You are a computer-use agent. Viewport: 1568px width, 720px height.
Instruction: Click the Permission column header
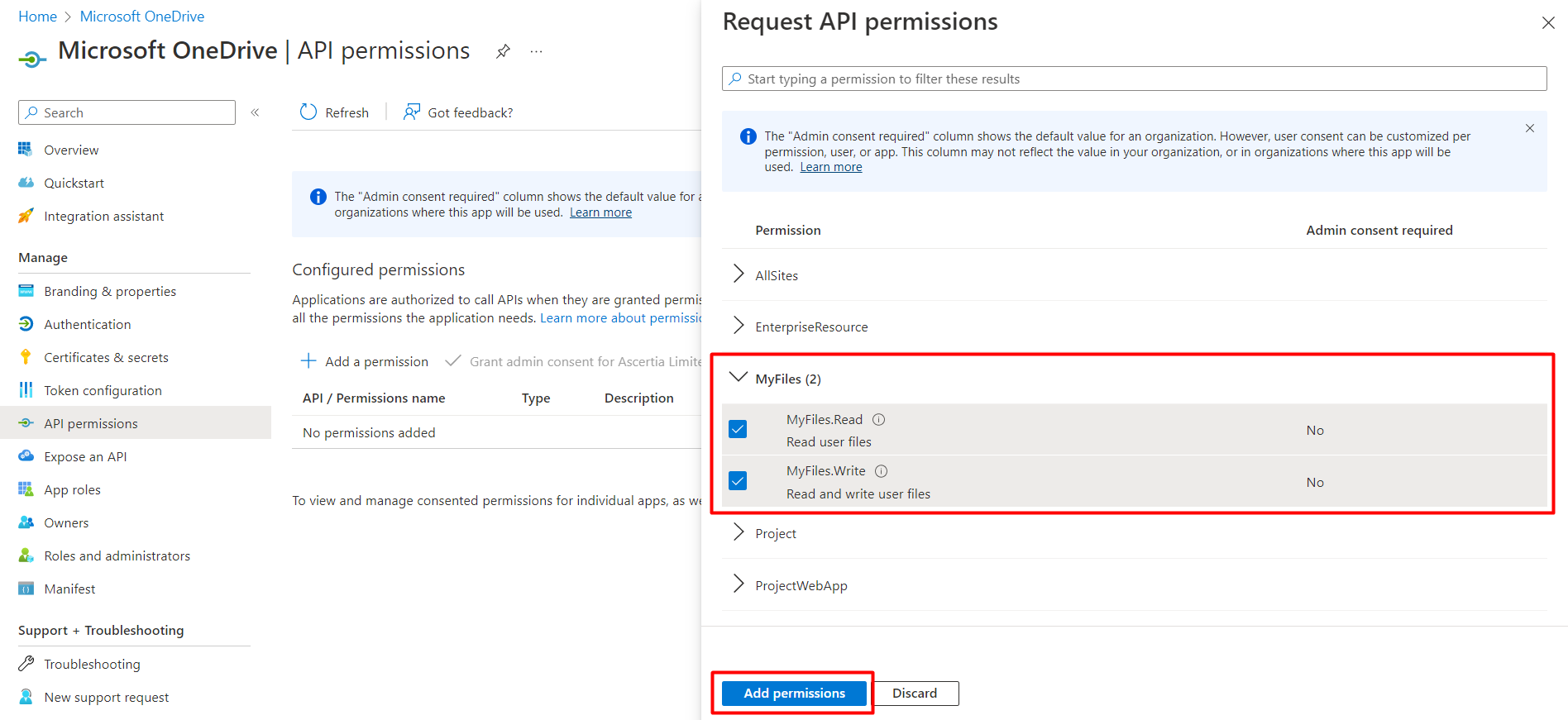[x=788, y=230]
